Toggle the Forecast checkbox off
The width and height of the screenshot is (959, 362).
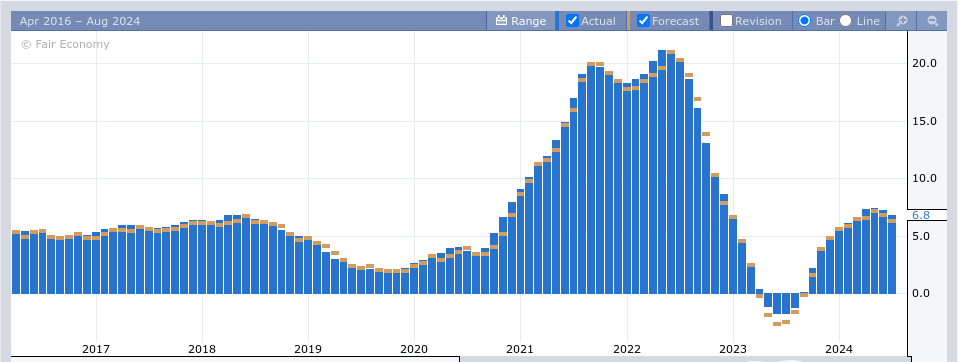click(x=643, y=21)
